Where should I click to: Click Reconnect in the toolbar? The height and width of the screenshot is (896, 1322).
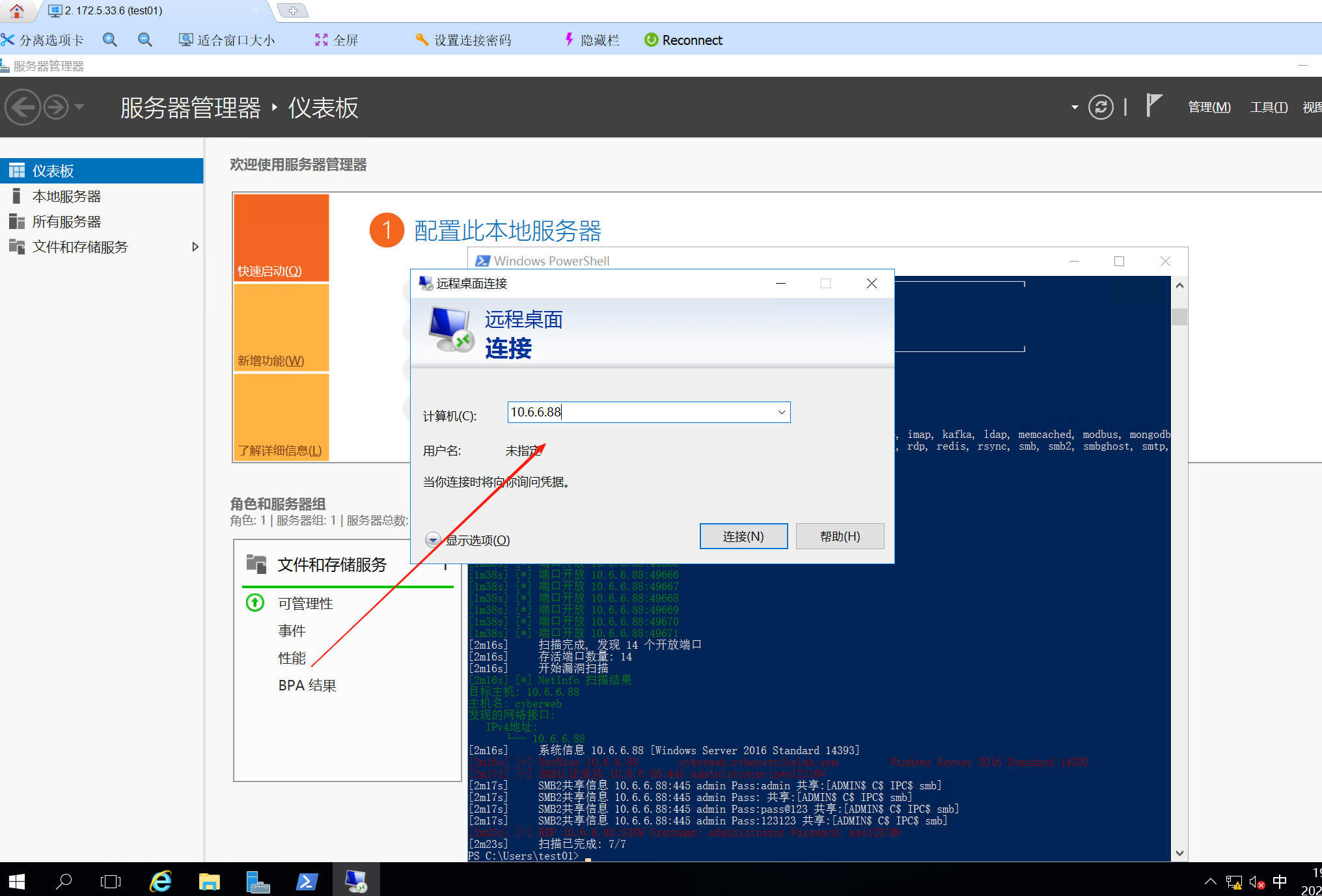[x=683, y=40]
